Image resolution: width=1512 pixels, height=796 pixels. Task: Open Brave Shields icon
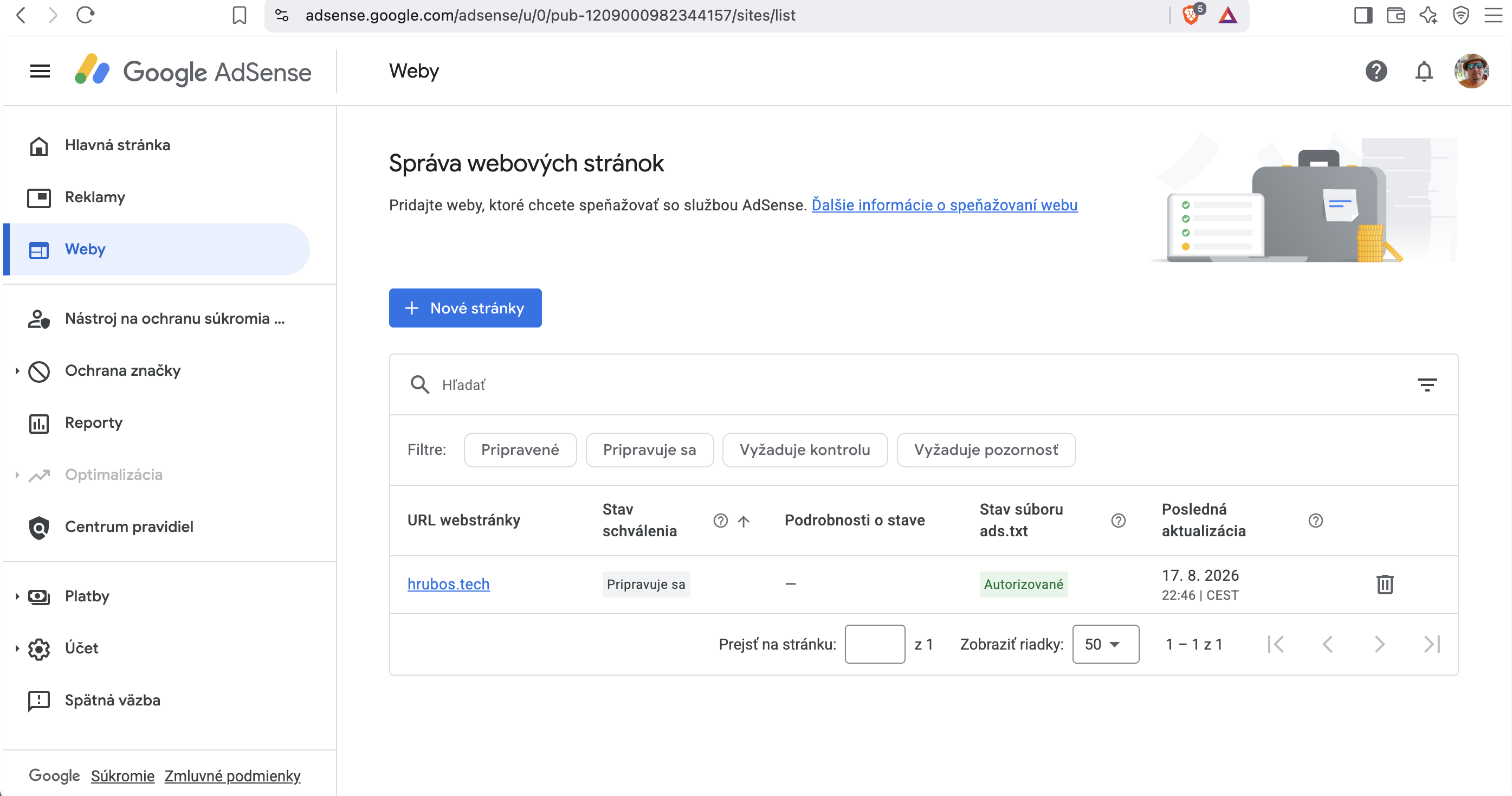pyautogui.click(x=1192, y=14)
